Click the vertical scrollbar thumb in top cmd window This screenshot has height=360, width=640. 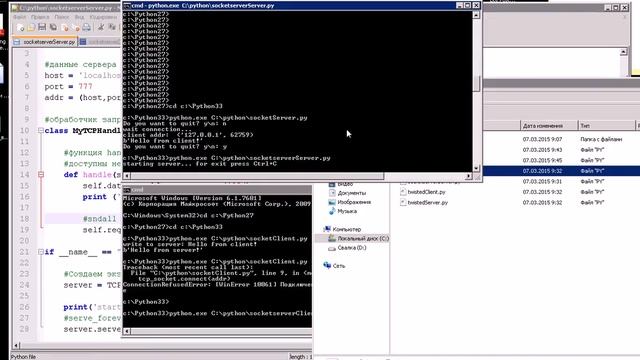476,84
